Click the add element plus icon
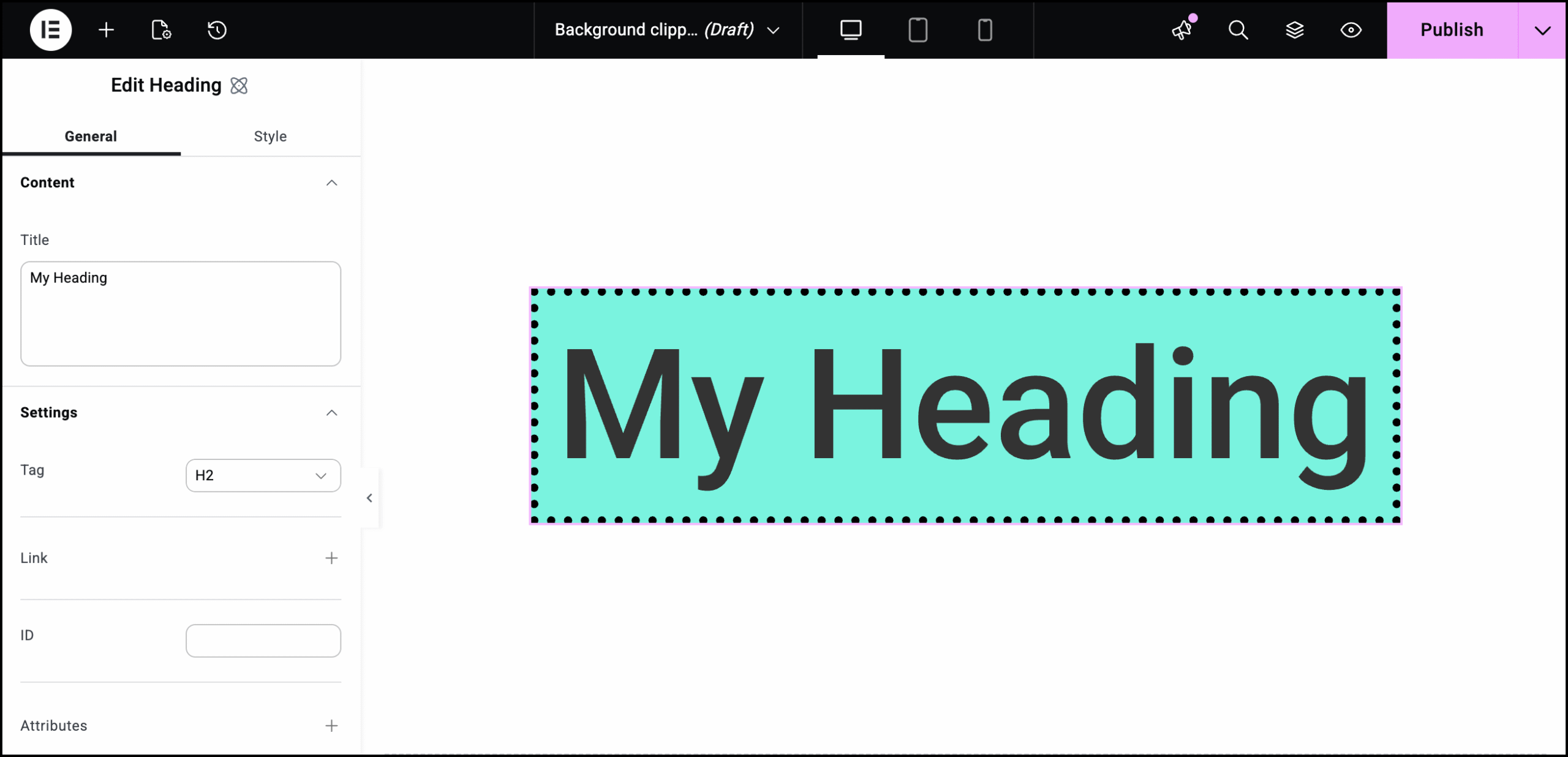 pos(106,30)
